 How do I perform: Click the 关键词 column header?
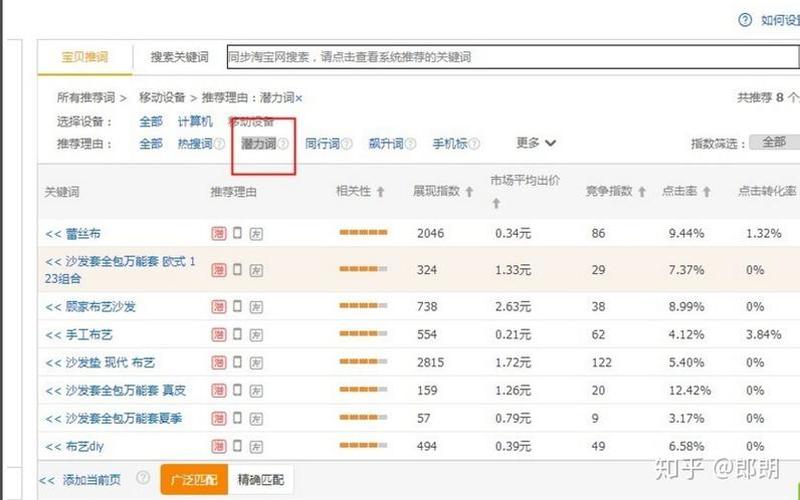coord(62,192)
